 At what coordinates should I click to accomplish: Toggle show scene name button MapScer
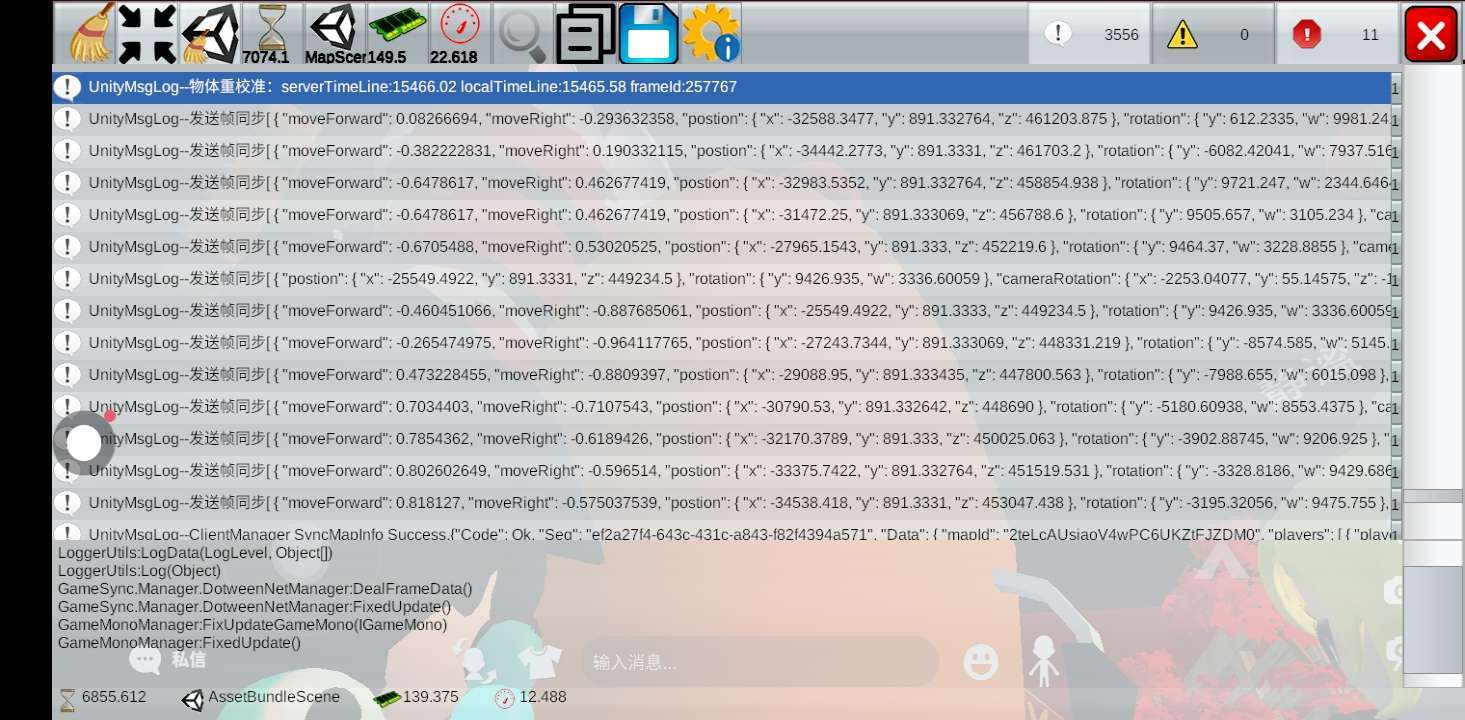[x=334, y=34]
